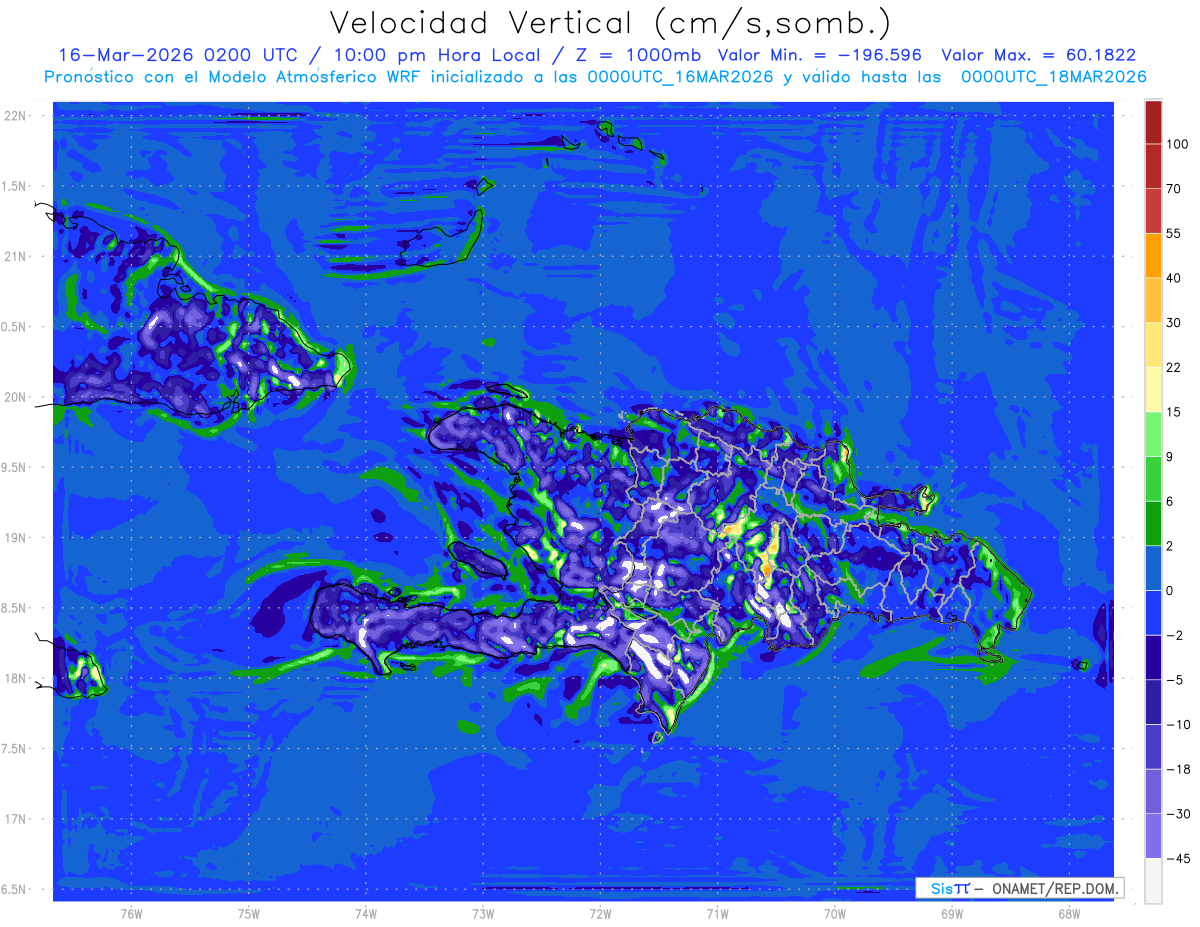Click the dark green swatch between 2 and 6
The height and width of the screenshot is (927, 1200).
pyautogui.click(x=1153, y=524)
